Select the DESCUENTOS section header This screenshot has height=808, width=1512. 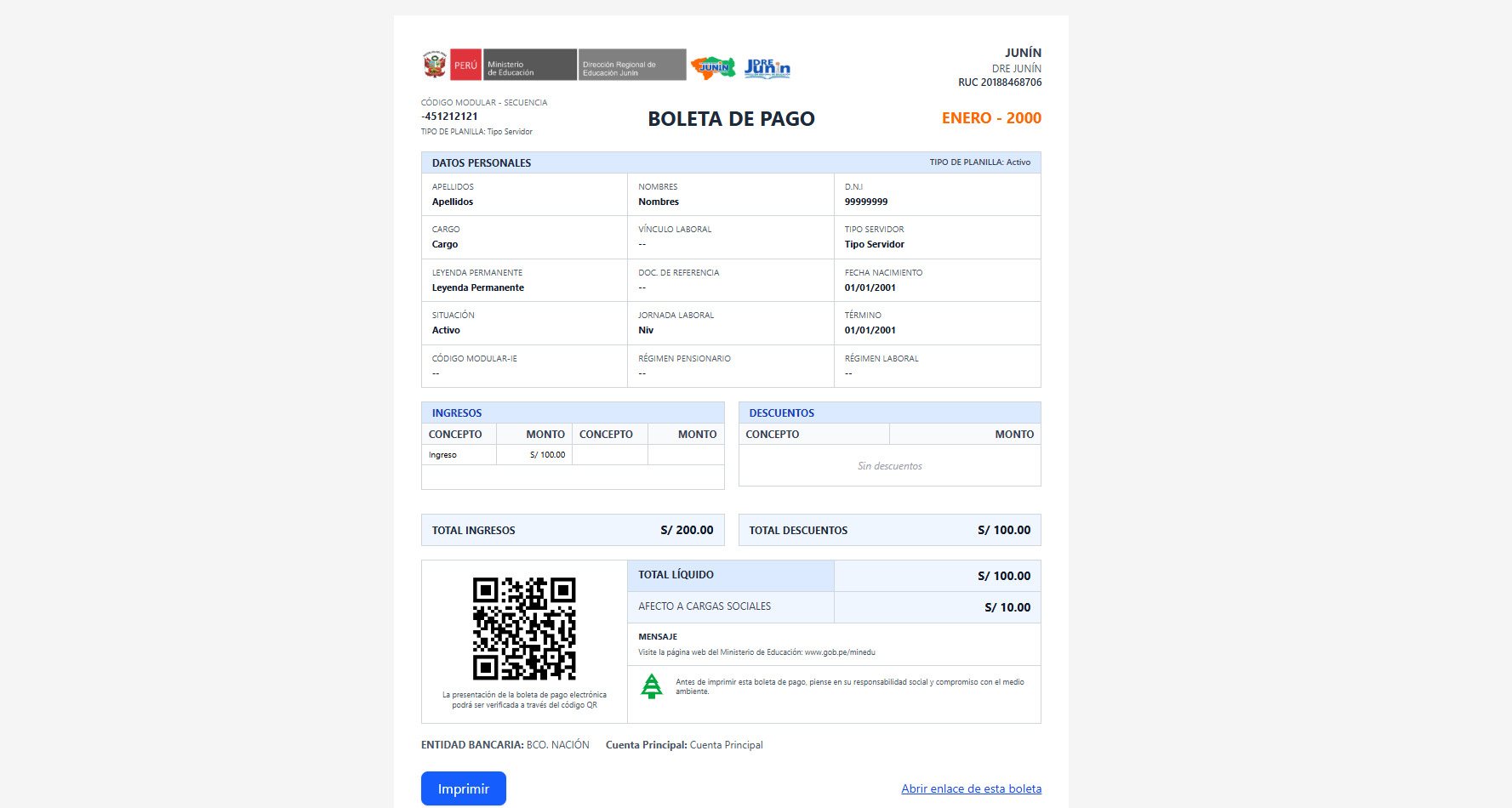click(x=782, y=413)
